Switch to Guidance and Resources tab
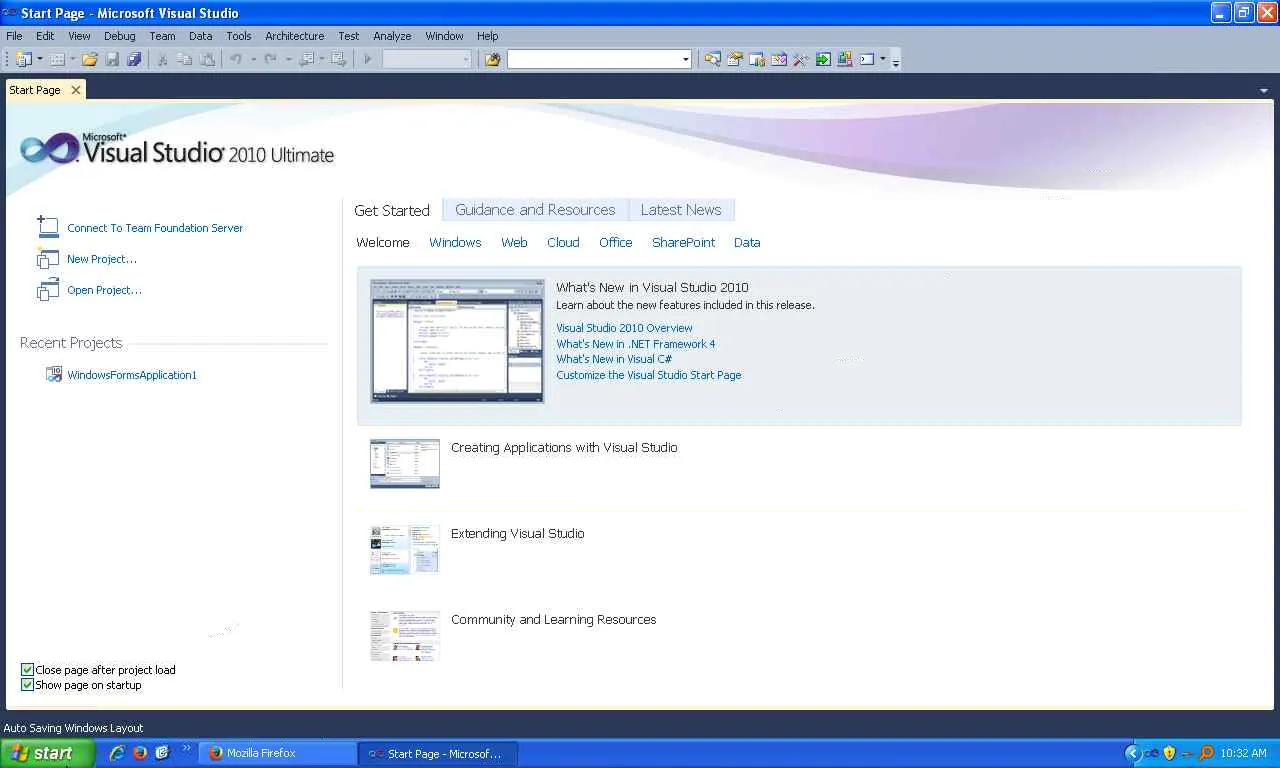The image size is (1280, 768). (x=535, y=210)
